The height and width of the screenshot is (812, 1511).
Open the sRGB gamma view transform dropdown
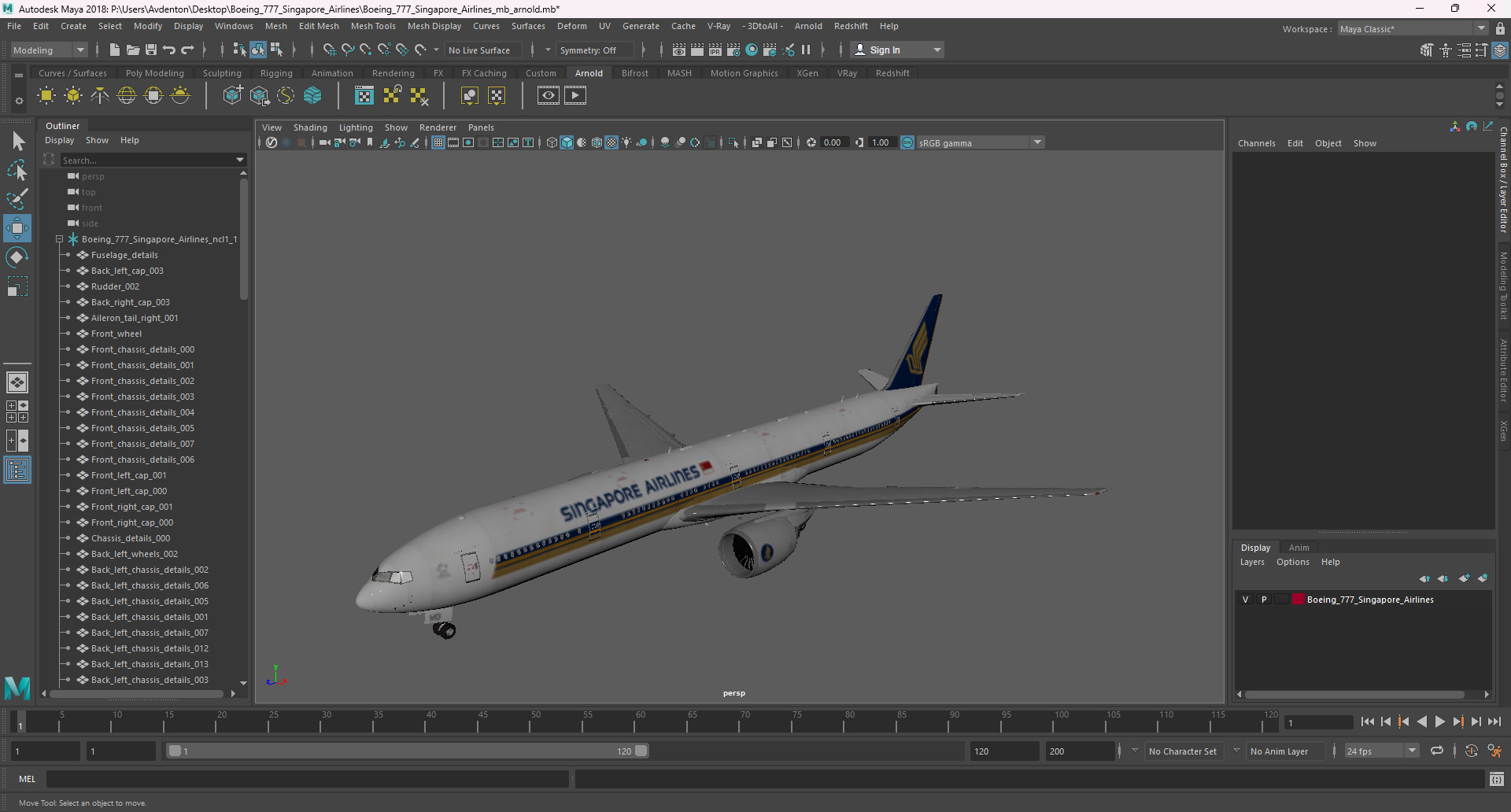[x=980, y=142]
